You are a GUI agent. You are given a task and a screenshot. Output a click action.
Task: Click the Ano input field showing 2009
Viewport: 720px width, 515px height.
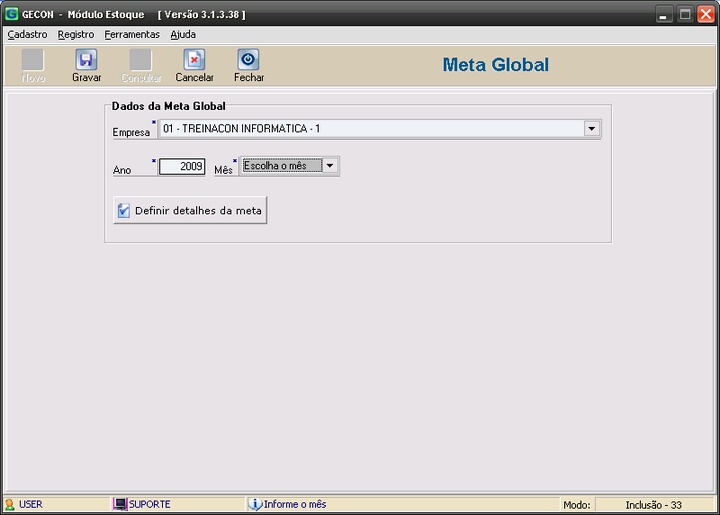pyautogui.click(x=182, y=166)
